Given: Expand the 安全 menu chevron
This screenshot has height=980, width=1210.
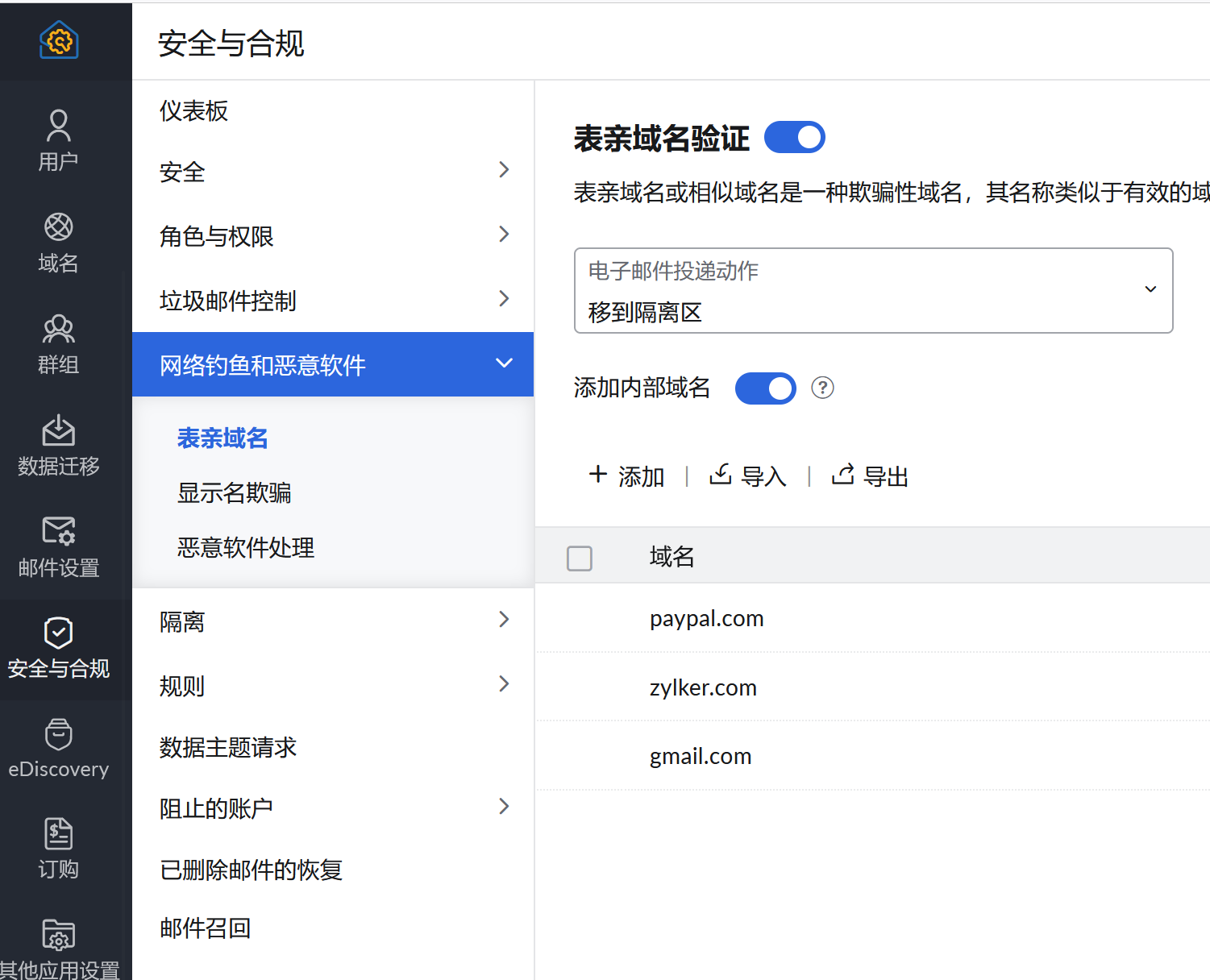Looking at the screenshot, I should pyautogui.click(x=504, y=170).
